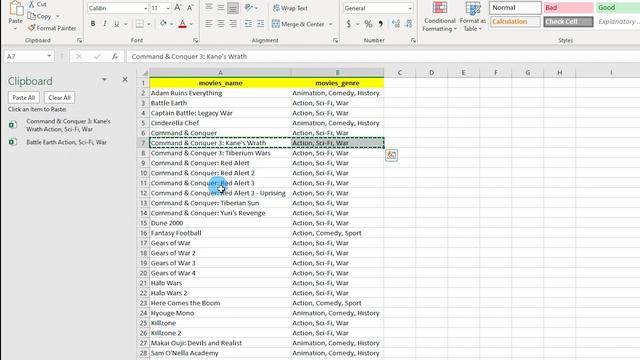Align text right
This screenshot has width=640, height=360.
(233, 24)
